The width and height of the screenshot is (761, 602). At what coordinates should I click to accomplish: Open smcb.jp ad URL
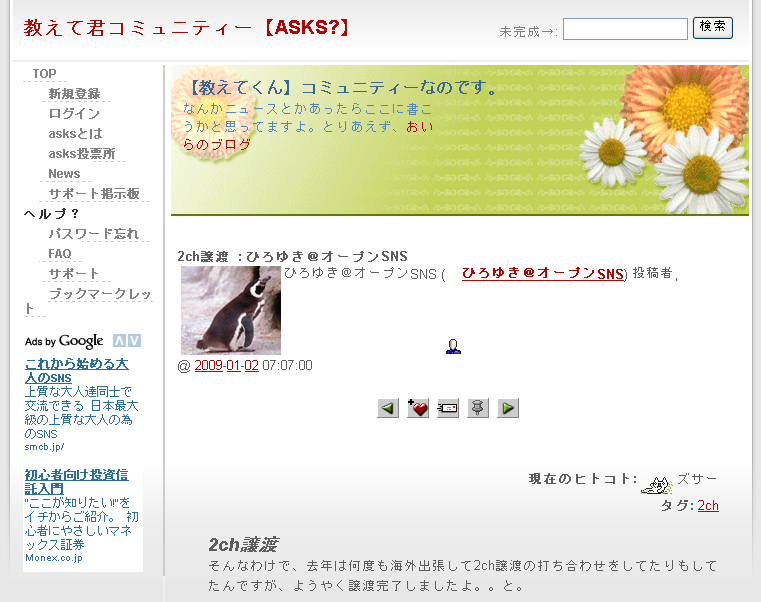tap(44, 447)
